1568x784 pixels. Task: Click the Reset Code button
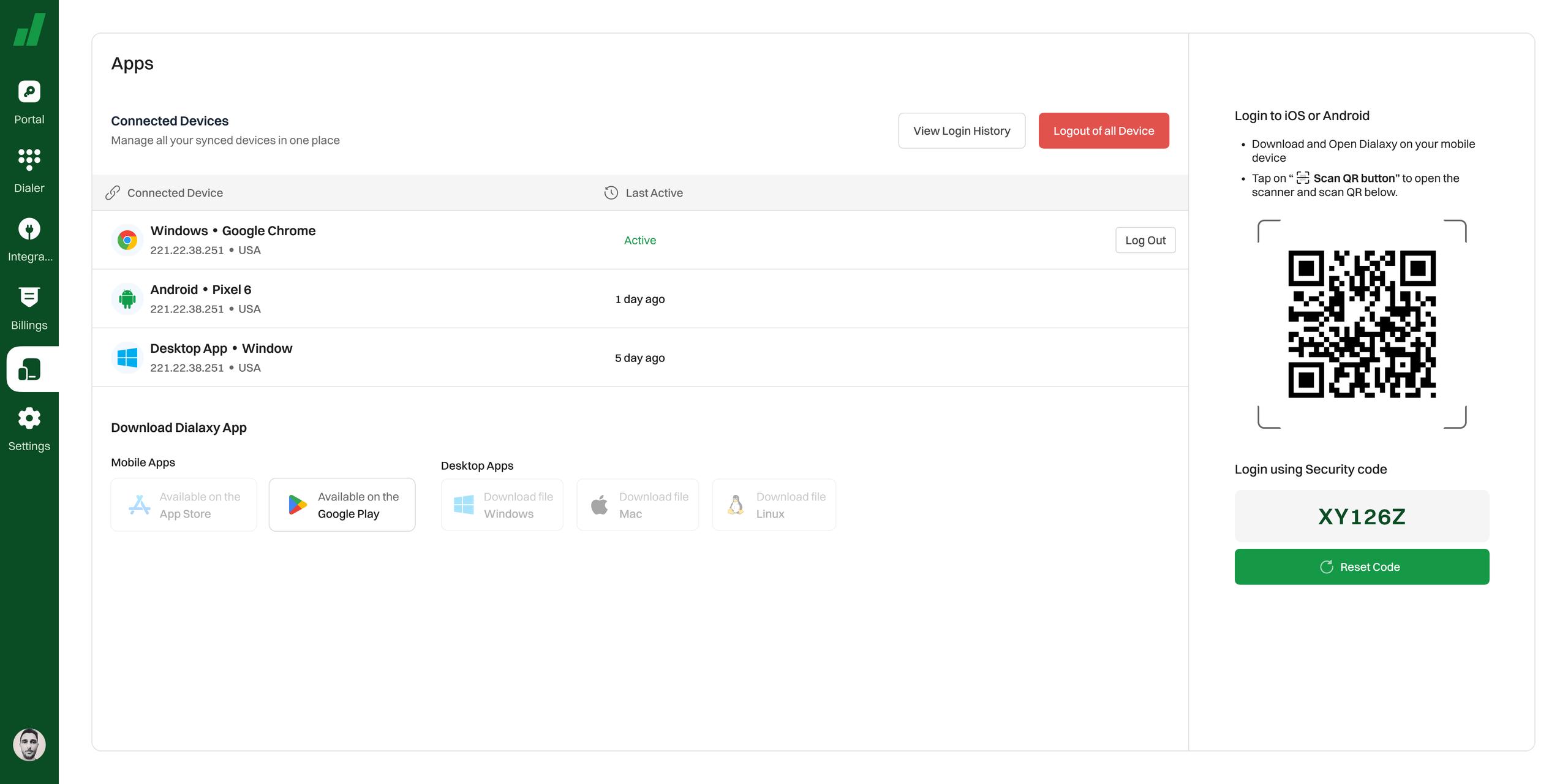pos(1361,567)
